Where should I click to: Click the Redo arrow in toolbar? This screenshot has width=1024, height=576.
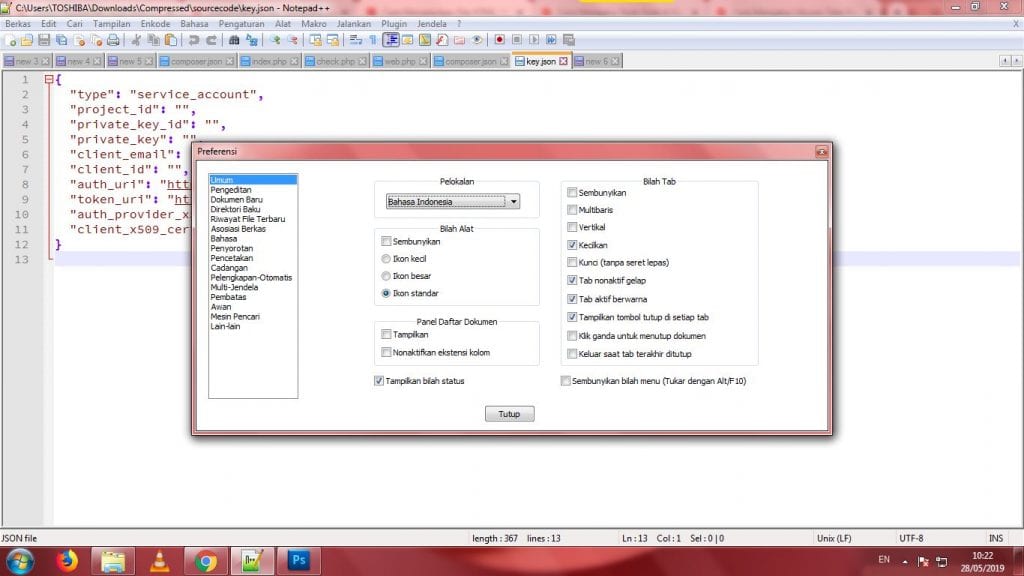click(212, 40)
